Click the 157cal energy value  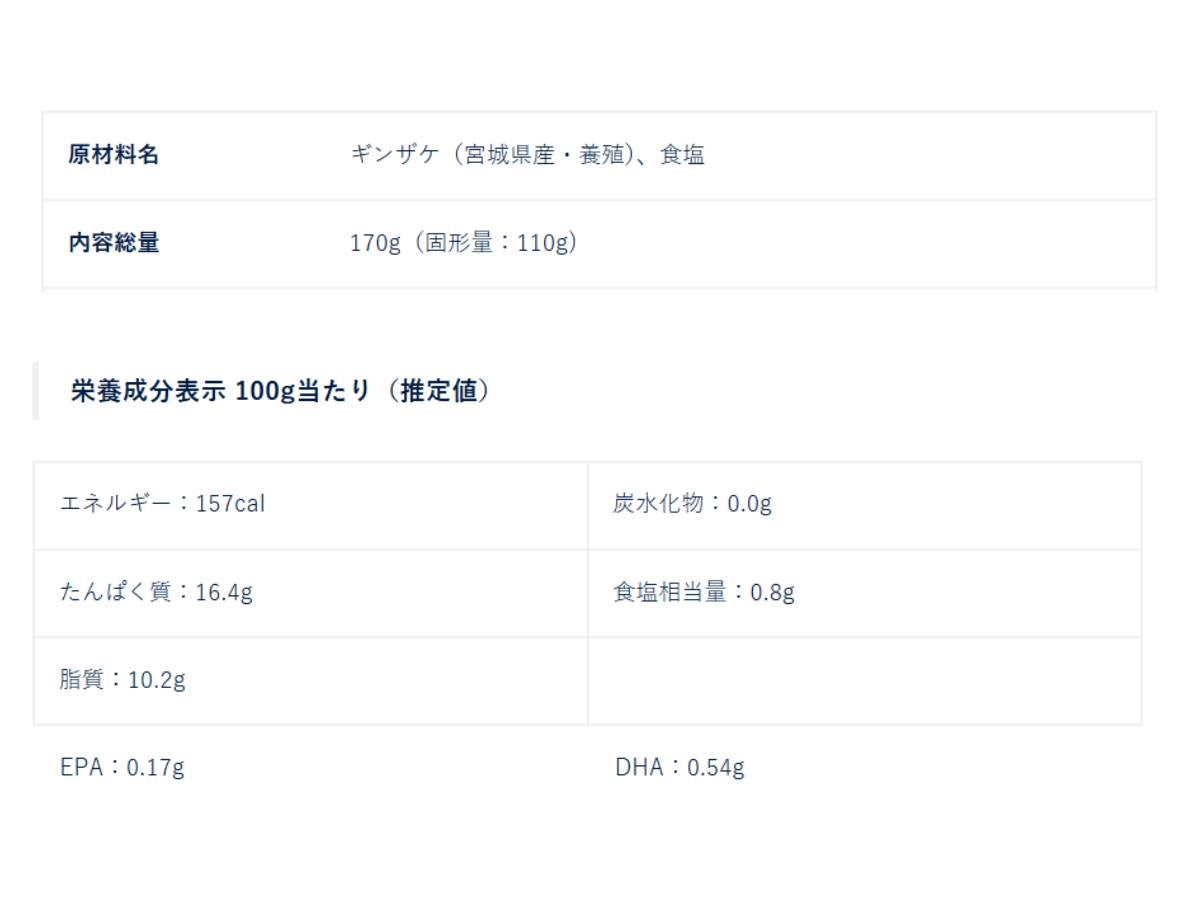pos(231,504)
